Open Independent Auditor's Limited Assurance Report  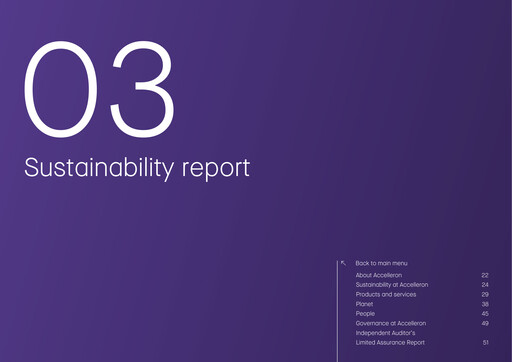click(x=390, y=338)
